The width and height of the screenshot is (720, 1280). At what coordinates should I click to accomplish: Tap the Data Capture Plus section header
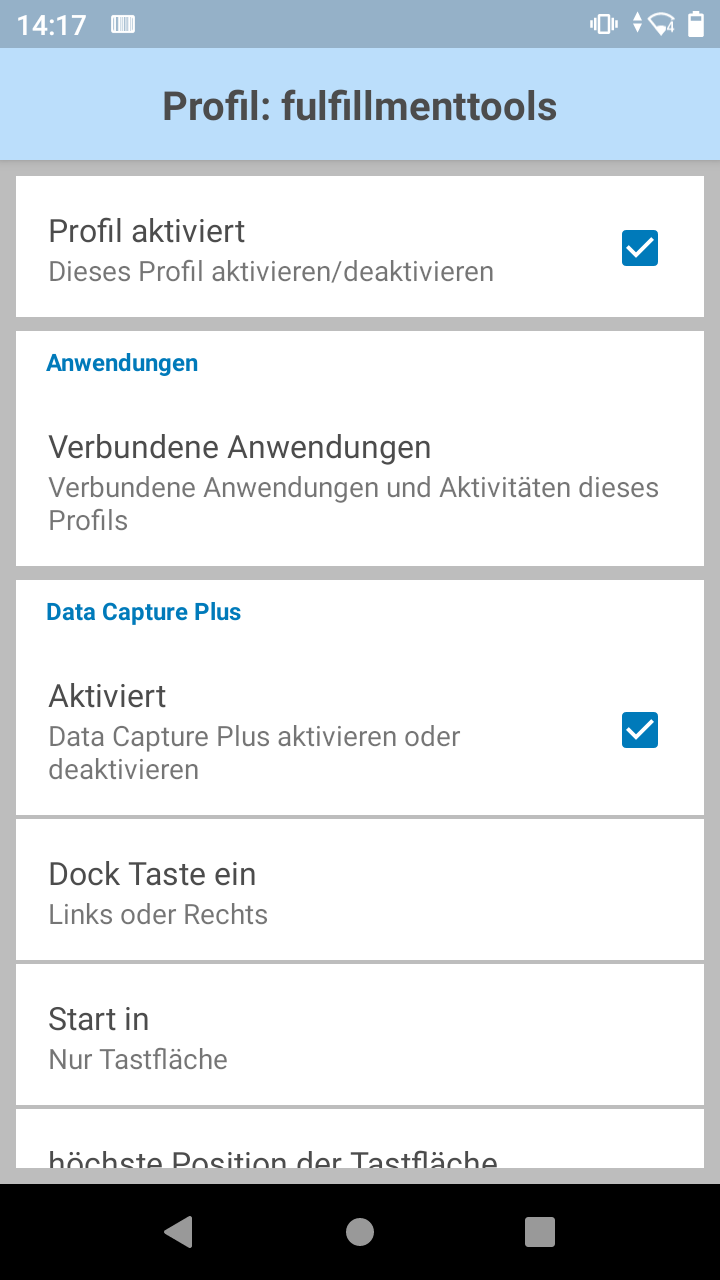tap(144, 612)
